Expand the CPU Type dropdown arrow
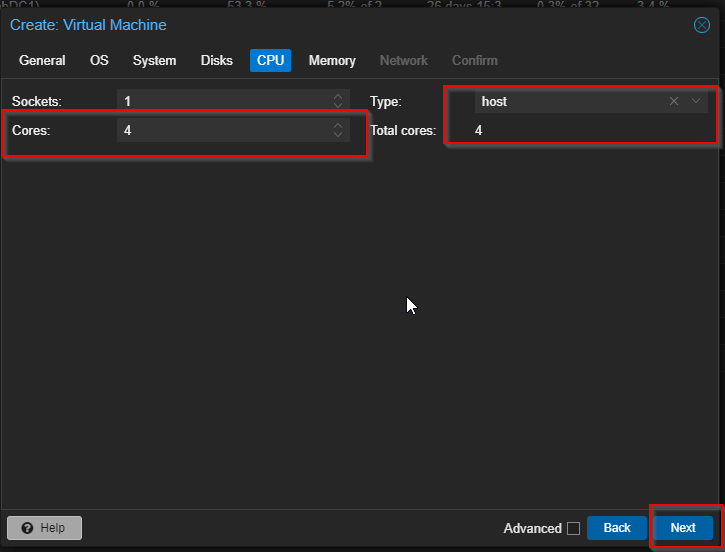Viewport: 725px width, 552px height. [x=696, y=101]
